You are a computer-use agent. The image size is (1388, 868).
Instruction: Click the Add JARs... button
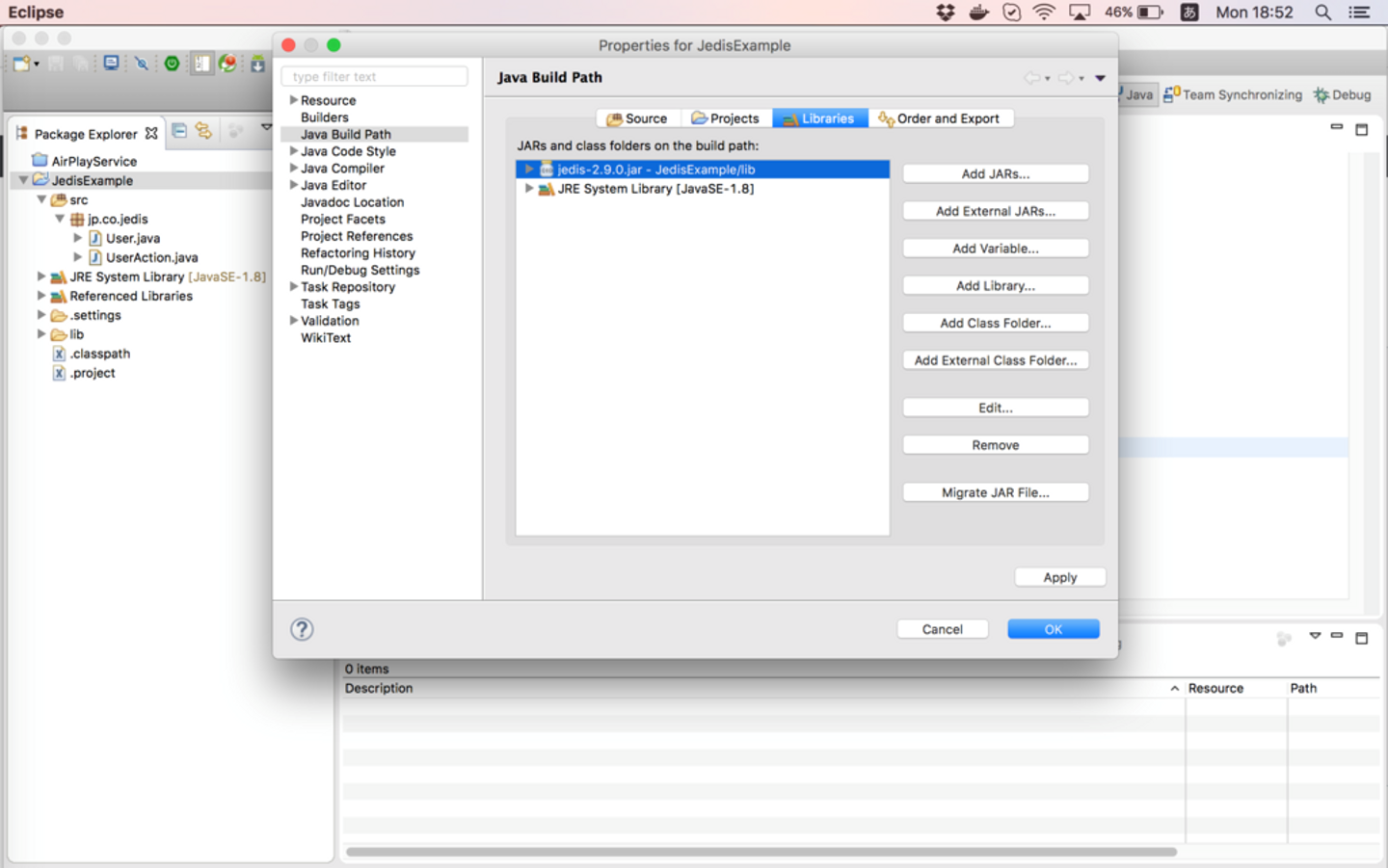point(996,173)
